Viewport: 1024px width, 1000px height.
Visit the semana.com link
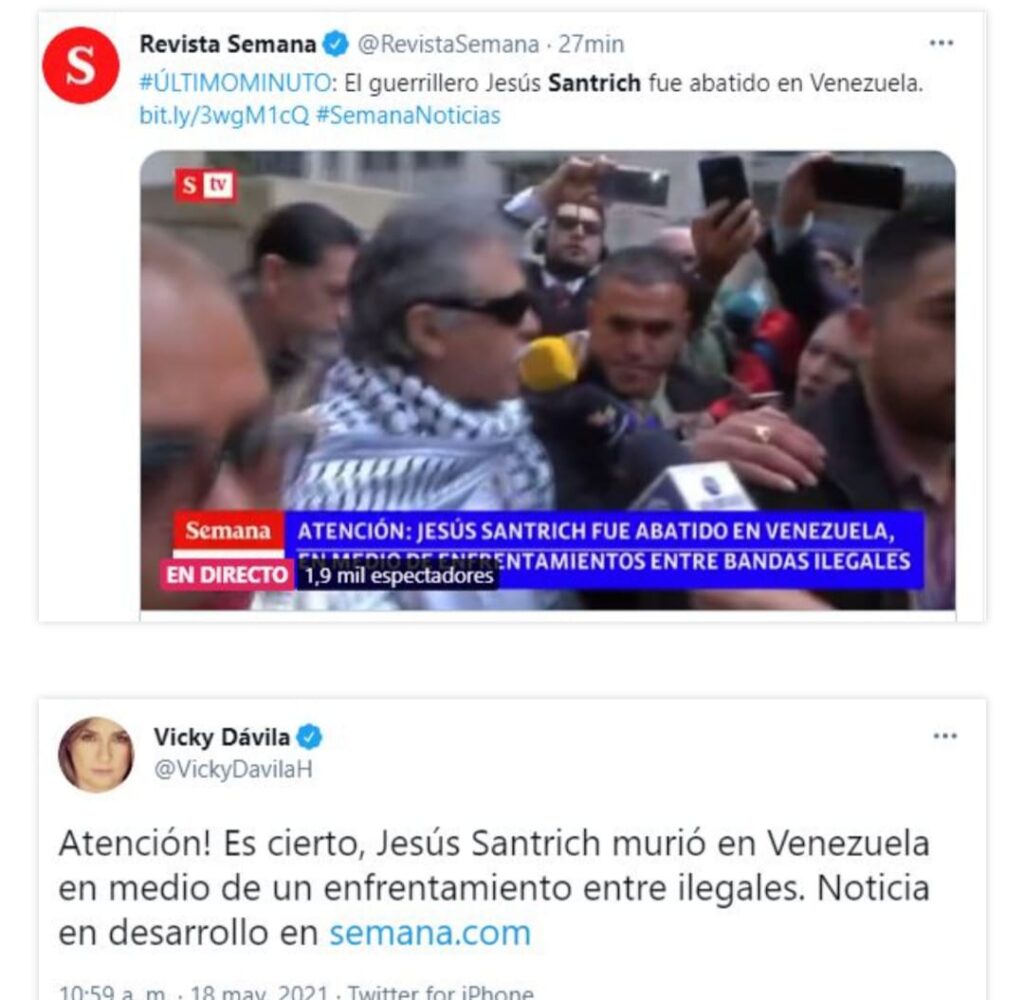tap(430, 932)
